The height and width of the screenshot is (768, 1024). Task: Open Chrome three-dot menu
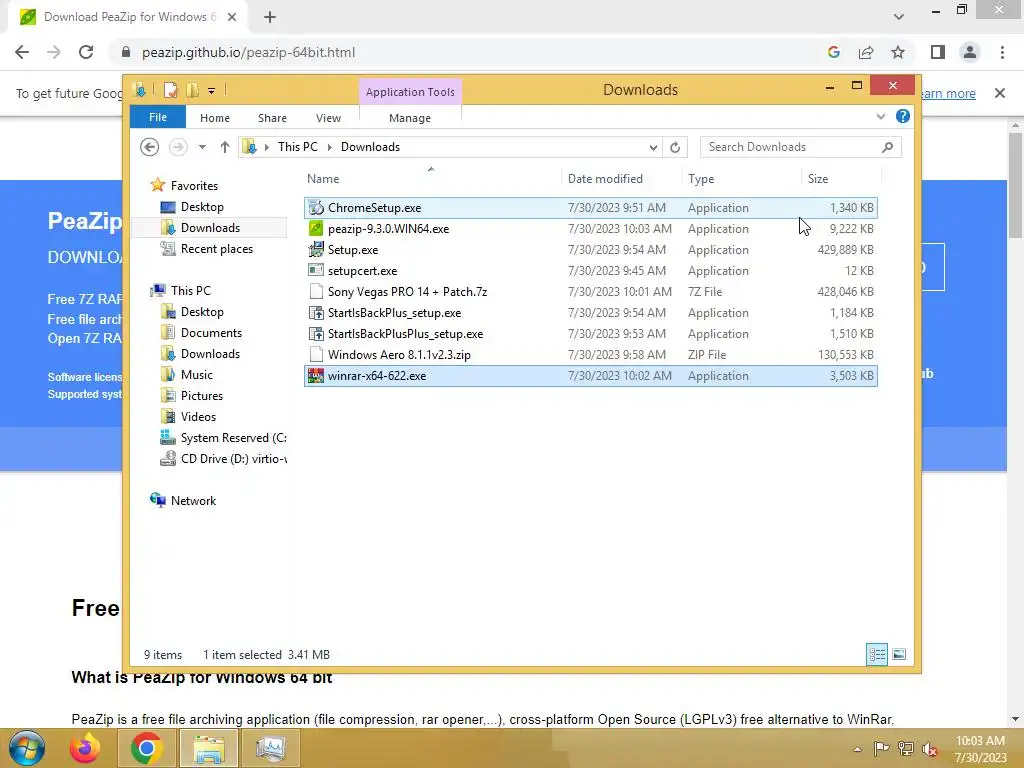(1002, 52)
